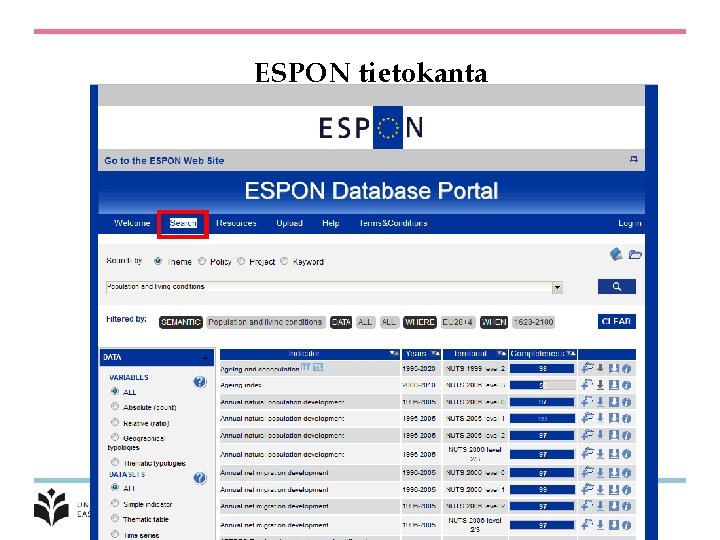Sort by the Completeness column arrows

(x=571, y=353)
